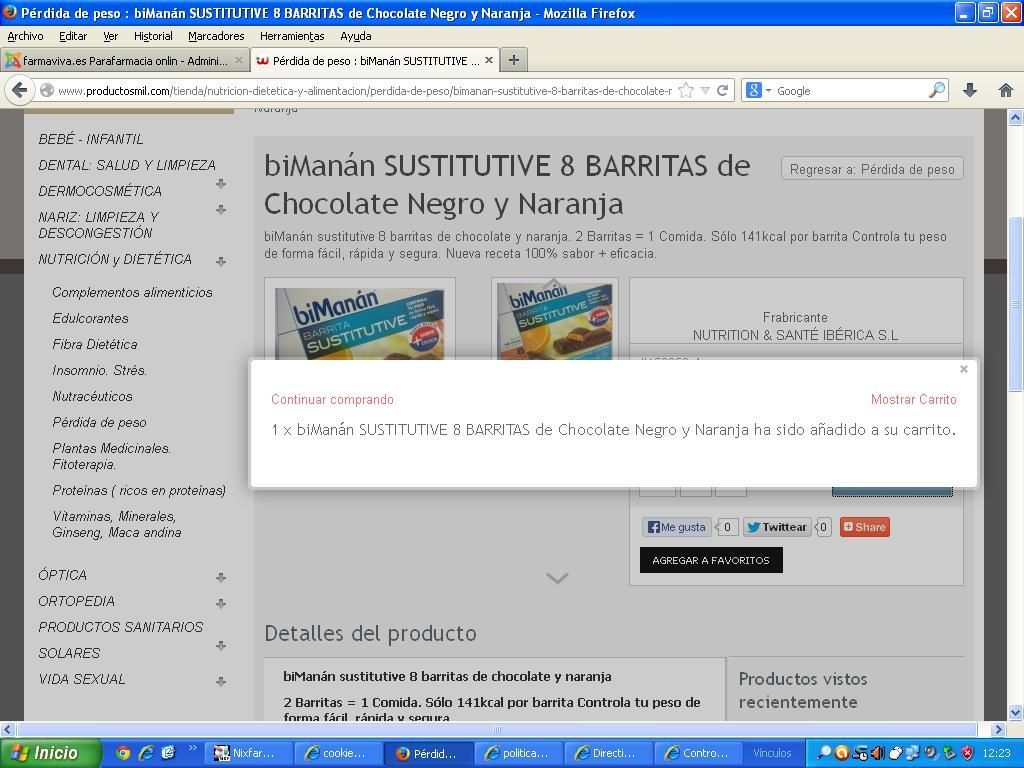Click the second biManán product thumbnail
Image resolution: width=1024 pixels, height=768 pixels.
(555, 320)
